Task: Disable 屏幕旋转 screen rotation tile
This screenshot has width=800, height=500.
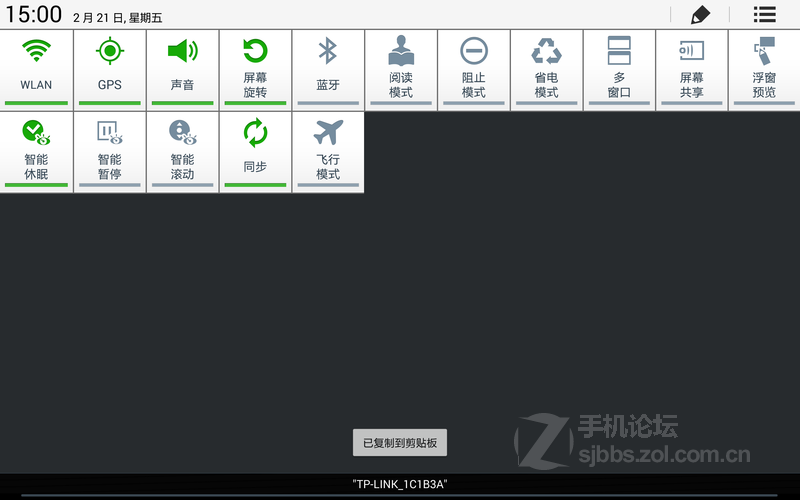Action: [x=255, y=70]
